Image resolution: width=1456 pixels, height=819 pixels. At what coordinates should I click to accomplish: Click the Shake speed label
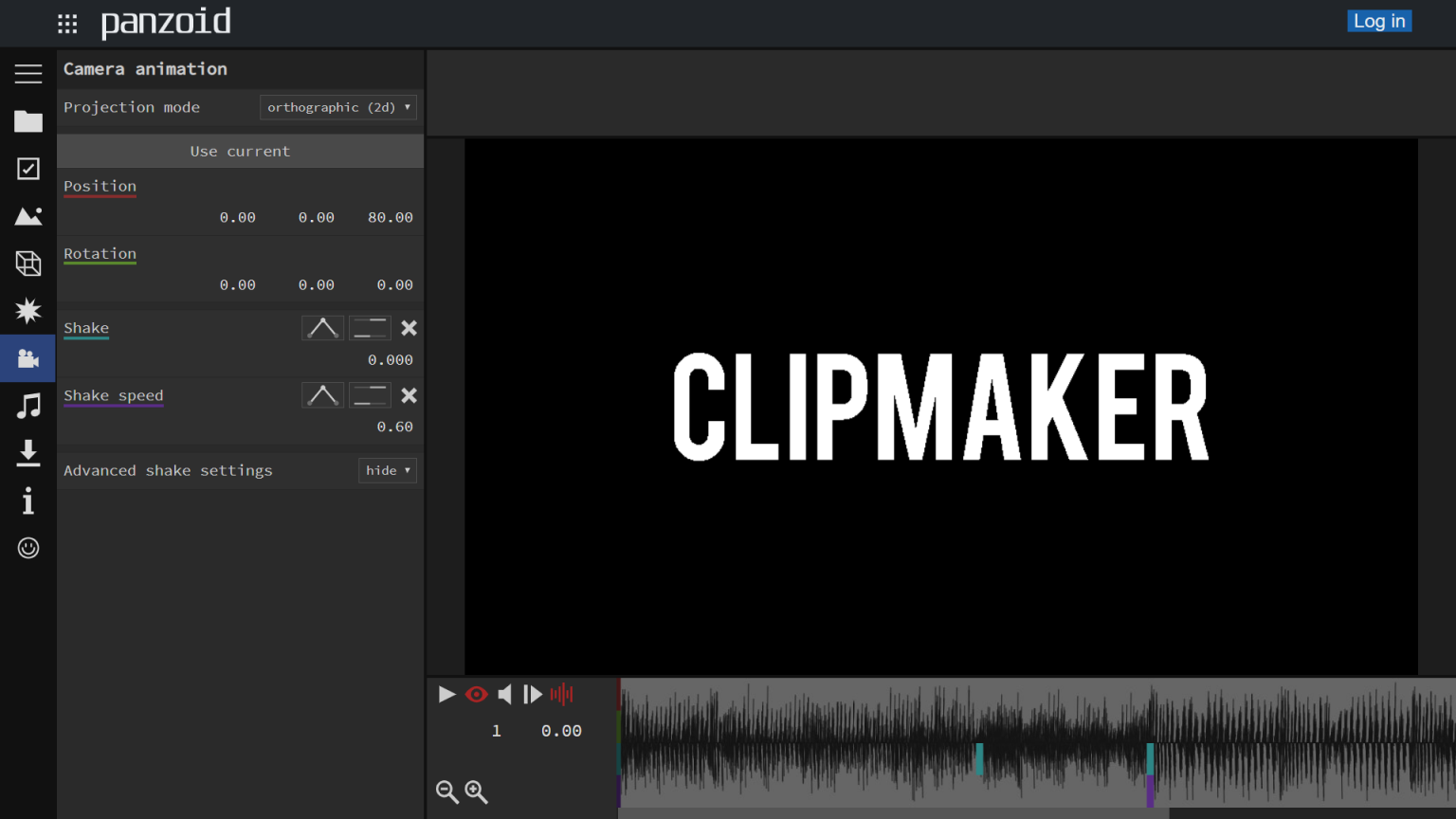[x=114, y=395]
